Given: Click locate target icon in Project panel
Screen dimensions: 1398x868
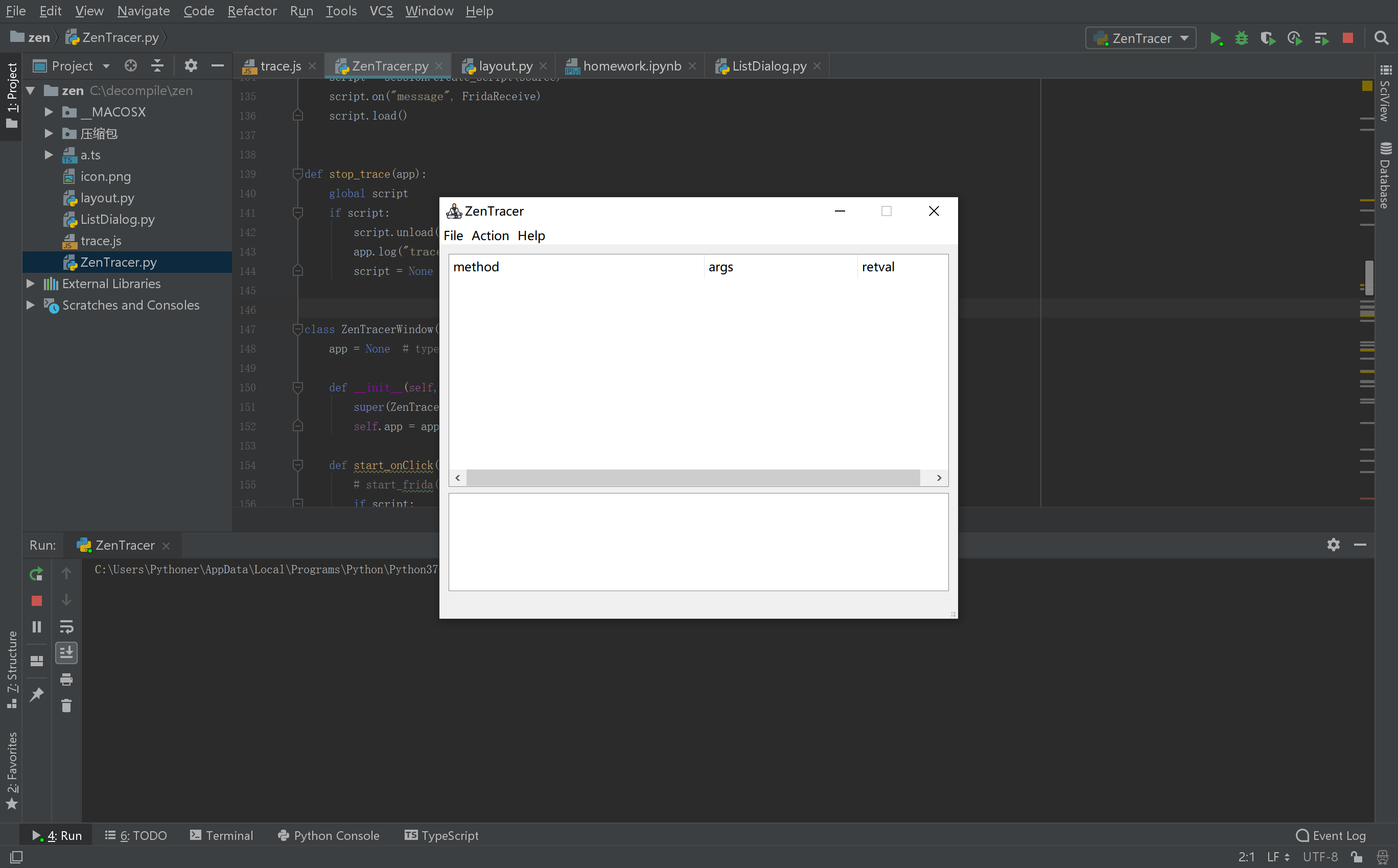Looking at the screenshot, I should tap(131, 66).
